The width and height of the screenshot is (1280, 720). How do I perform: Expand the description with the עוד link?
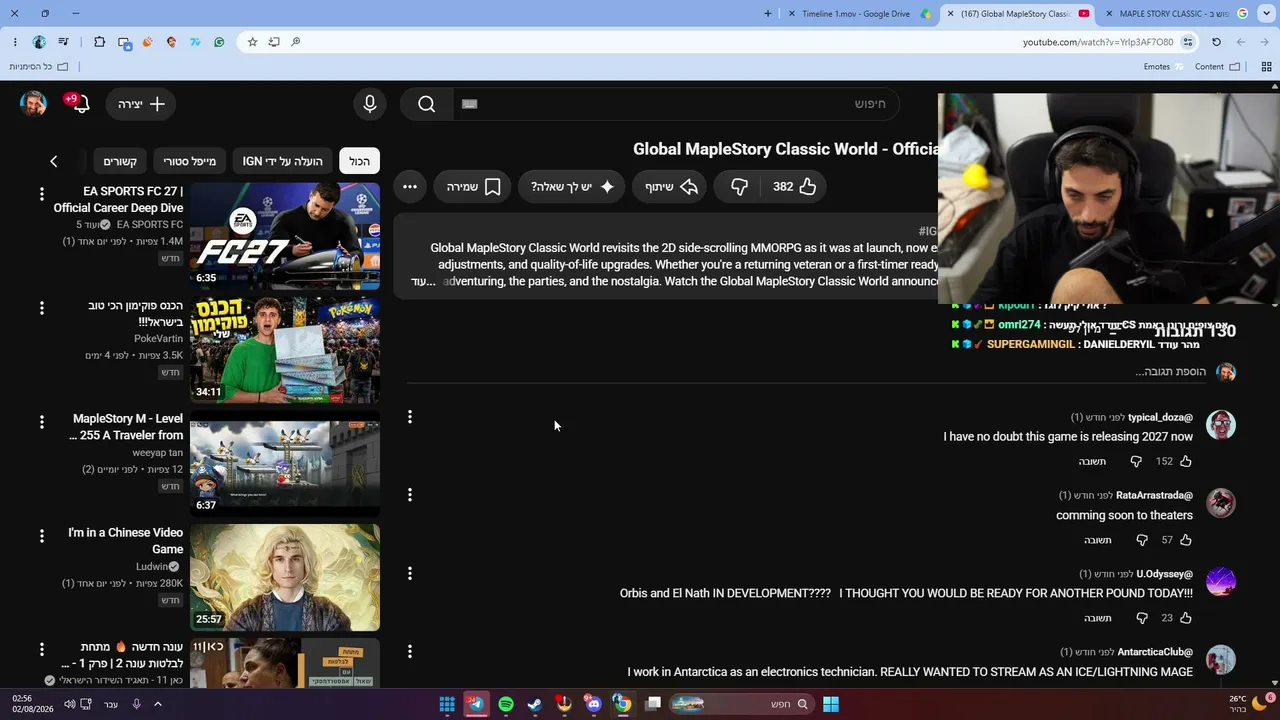tap(424, 282)
